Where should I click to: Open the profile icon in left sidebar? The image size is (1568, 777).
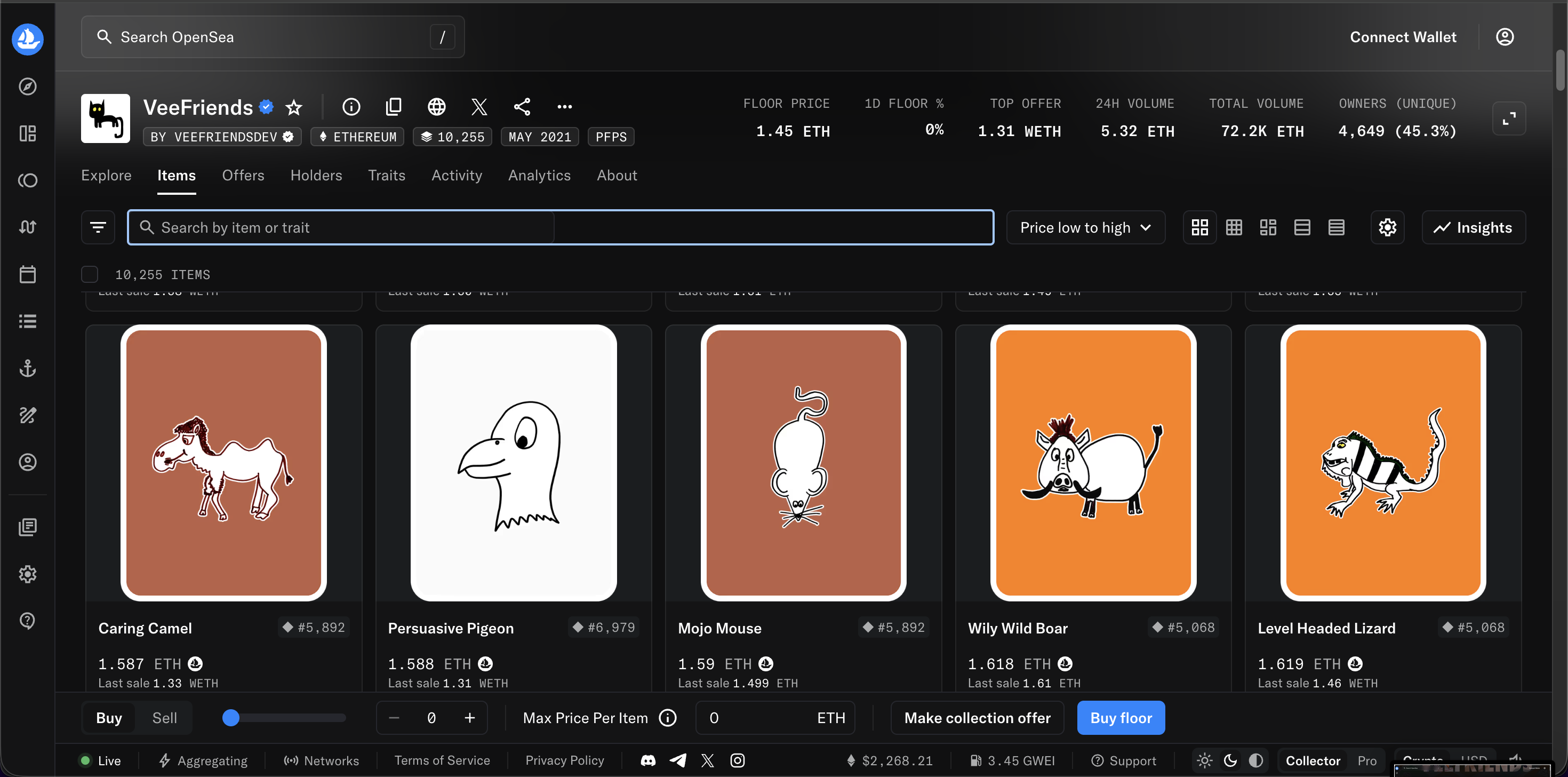click(x=27, y=462)
